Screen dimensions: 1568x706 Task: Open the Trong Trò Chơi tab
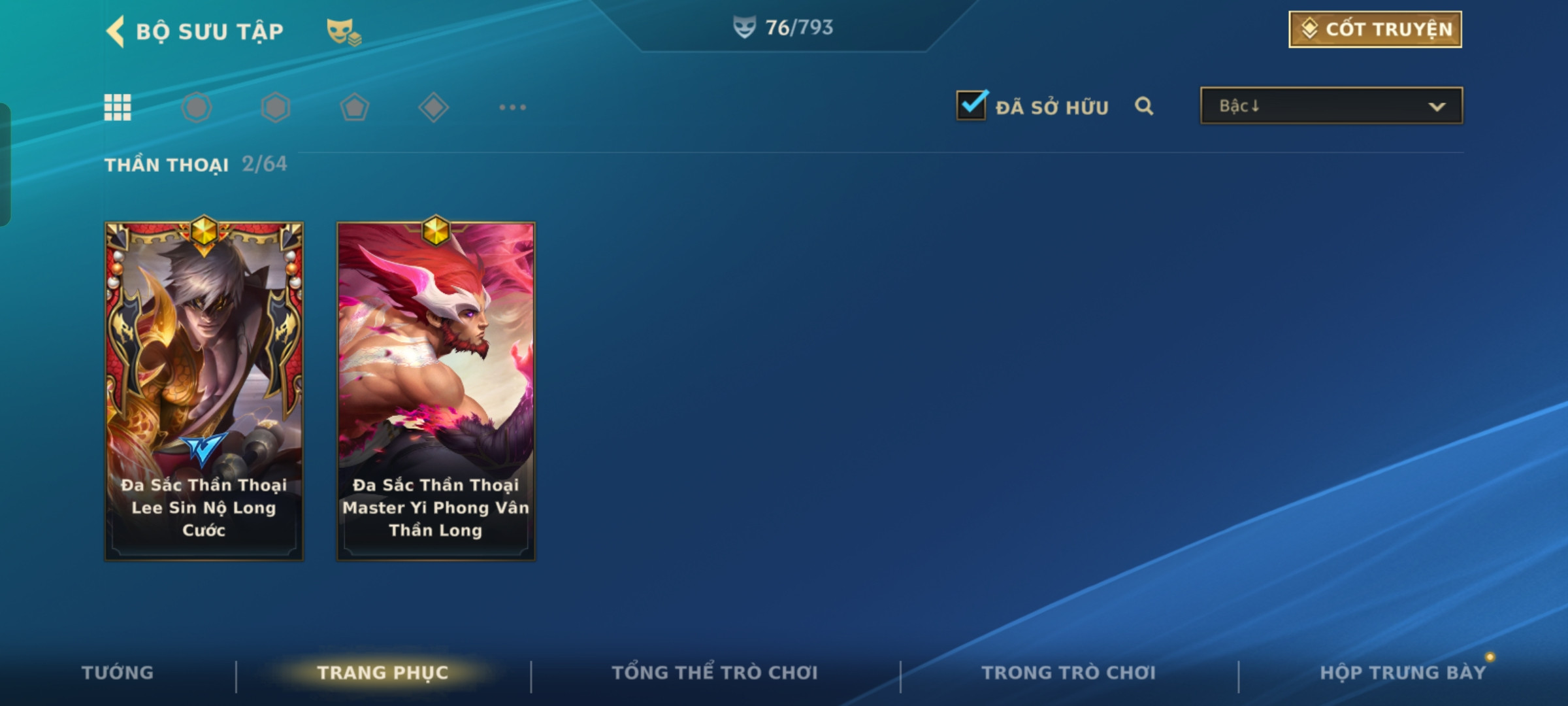pos(1069,673)
